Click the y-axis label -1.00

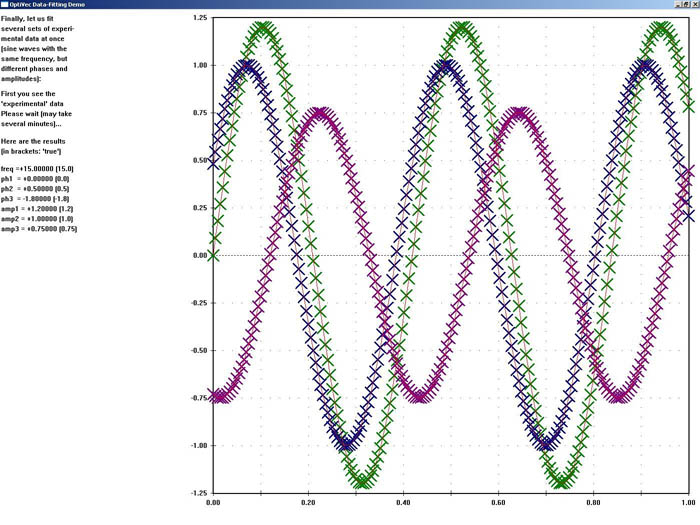tap(199, 446)
